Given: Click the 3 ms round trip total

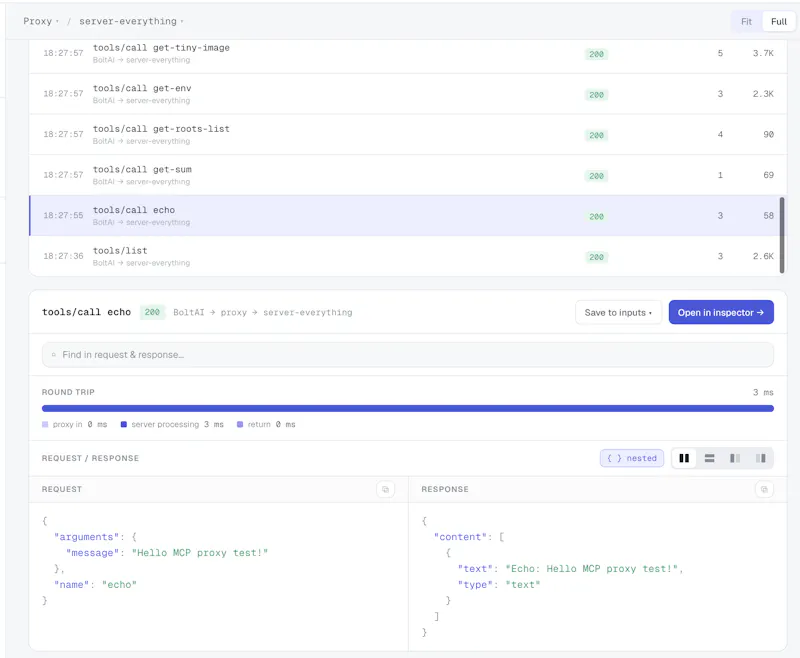Looking at the screenshot, I should pyautogui.click(x=763, y=392).
